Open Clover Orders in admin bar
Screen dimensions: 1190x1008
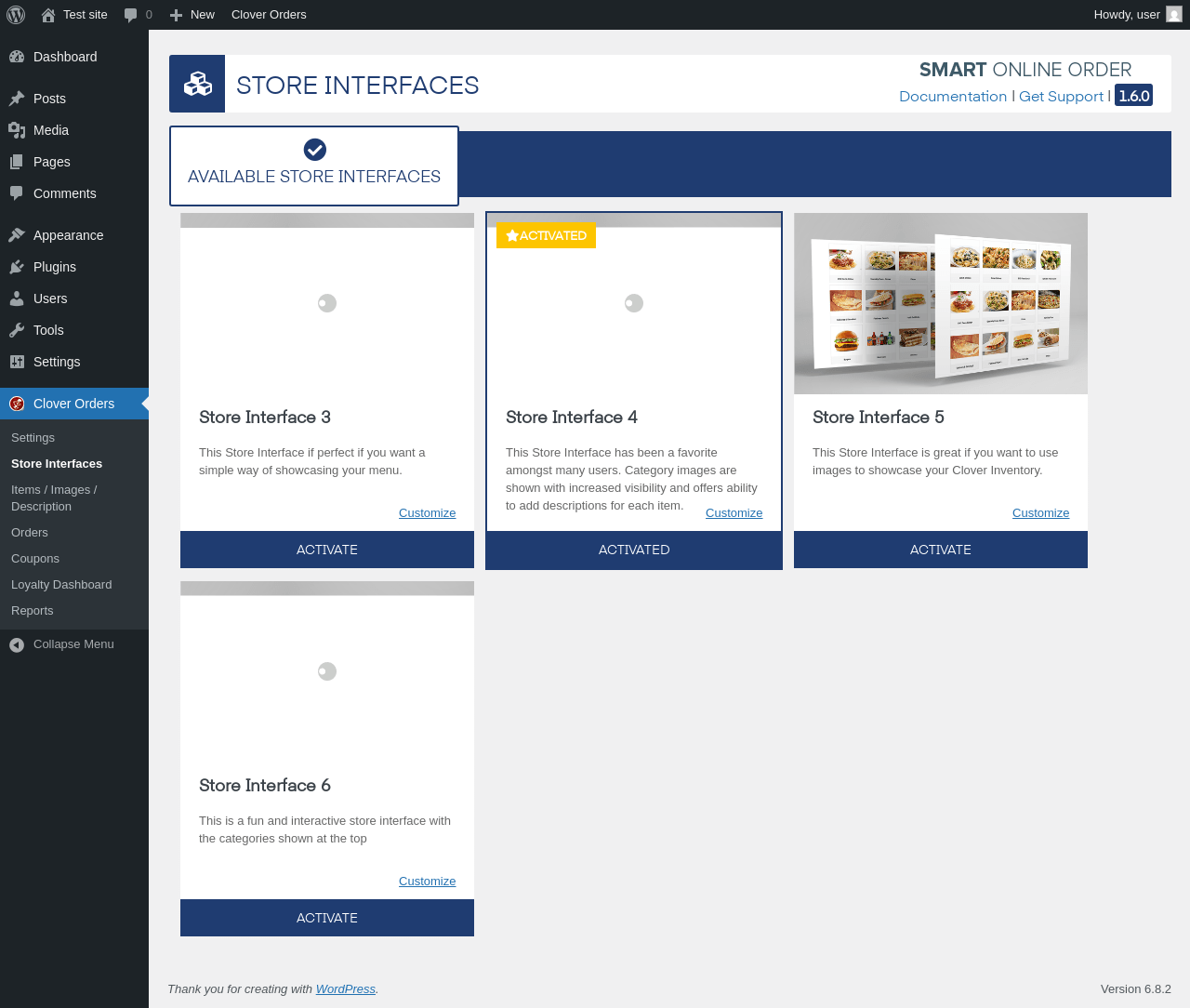coord(269,15)
